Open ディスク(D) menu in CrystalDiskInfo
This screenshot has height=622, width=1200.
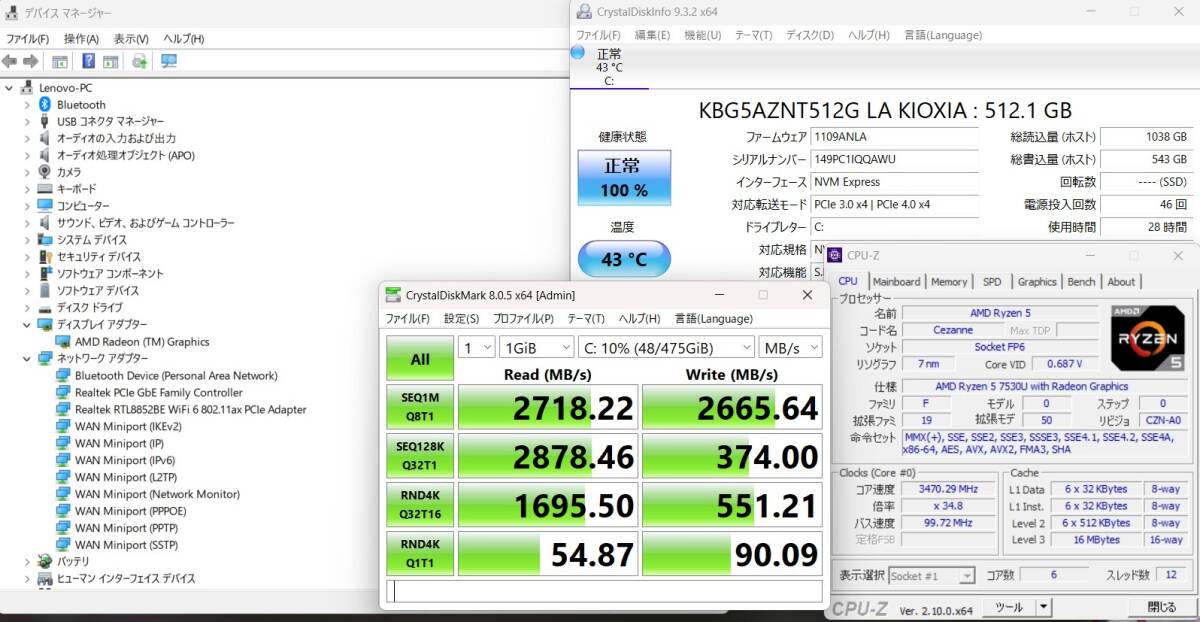(x=810, y=34)
